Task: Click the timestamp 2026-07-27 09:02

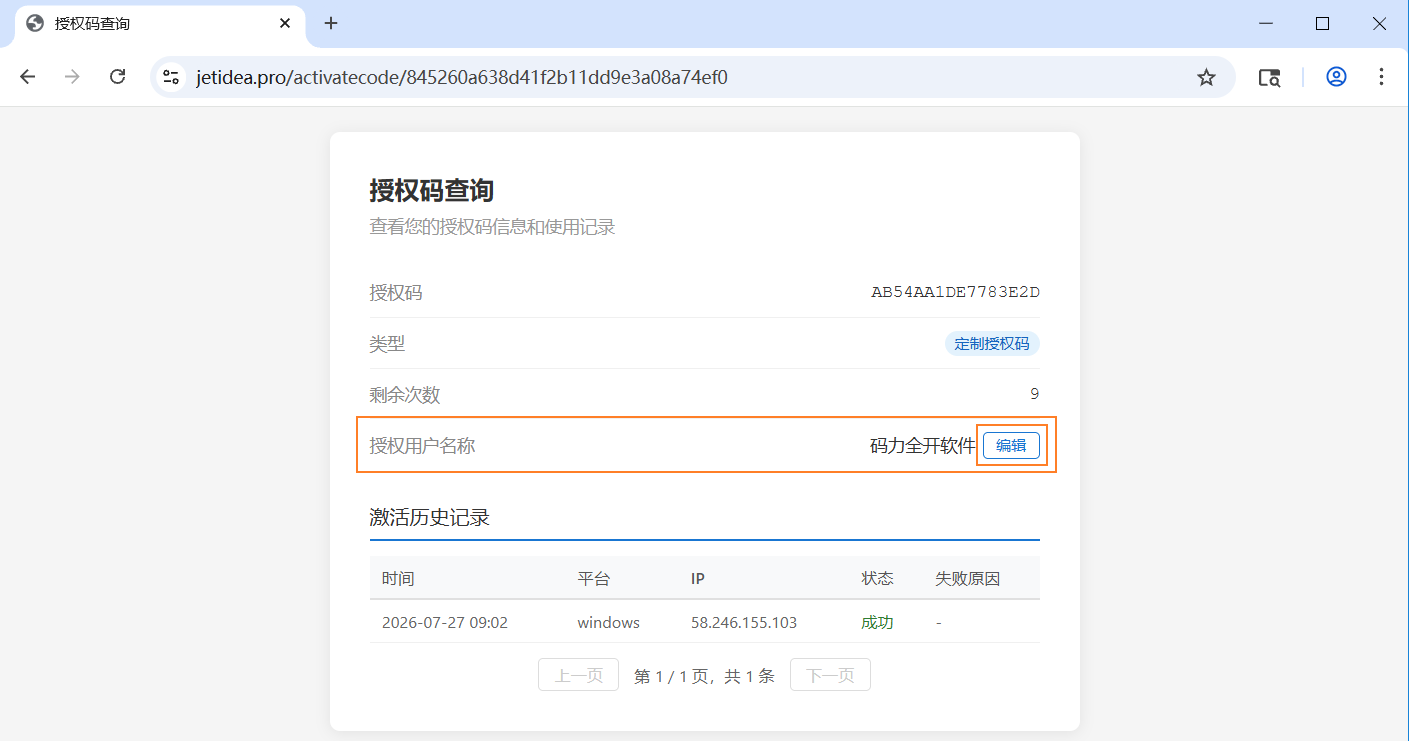Action: pyautogui.click(x=445, y=622)
